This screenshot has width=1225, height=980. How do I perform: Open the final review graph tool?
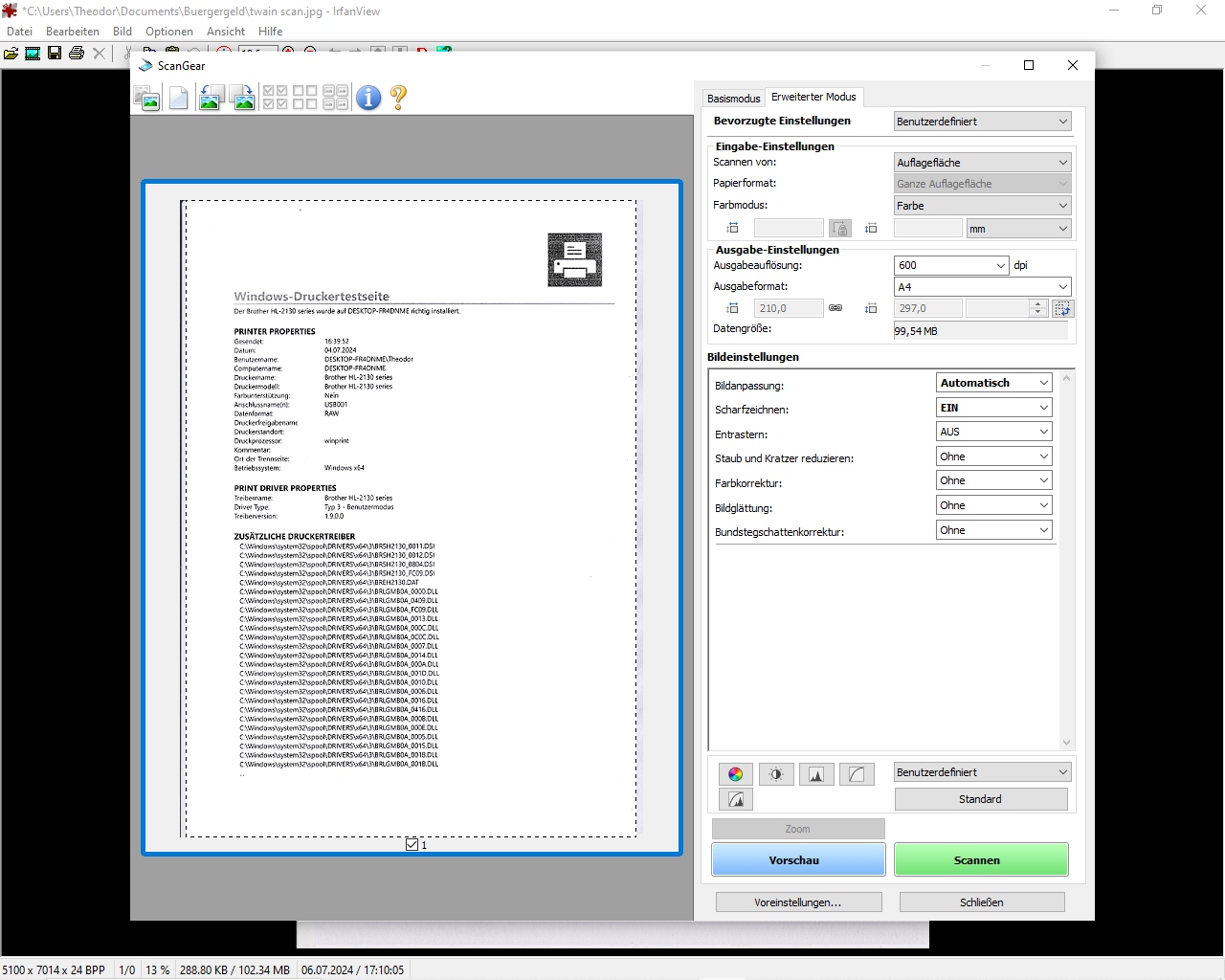[736, 799]
